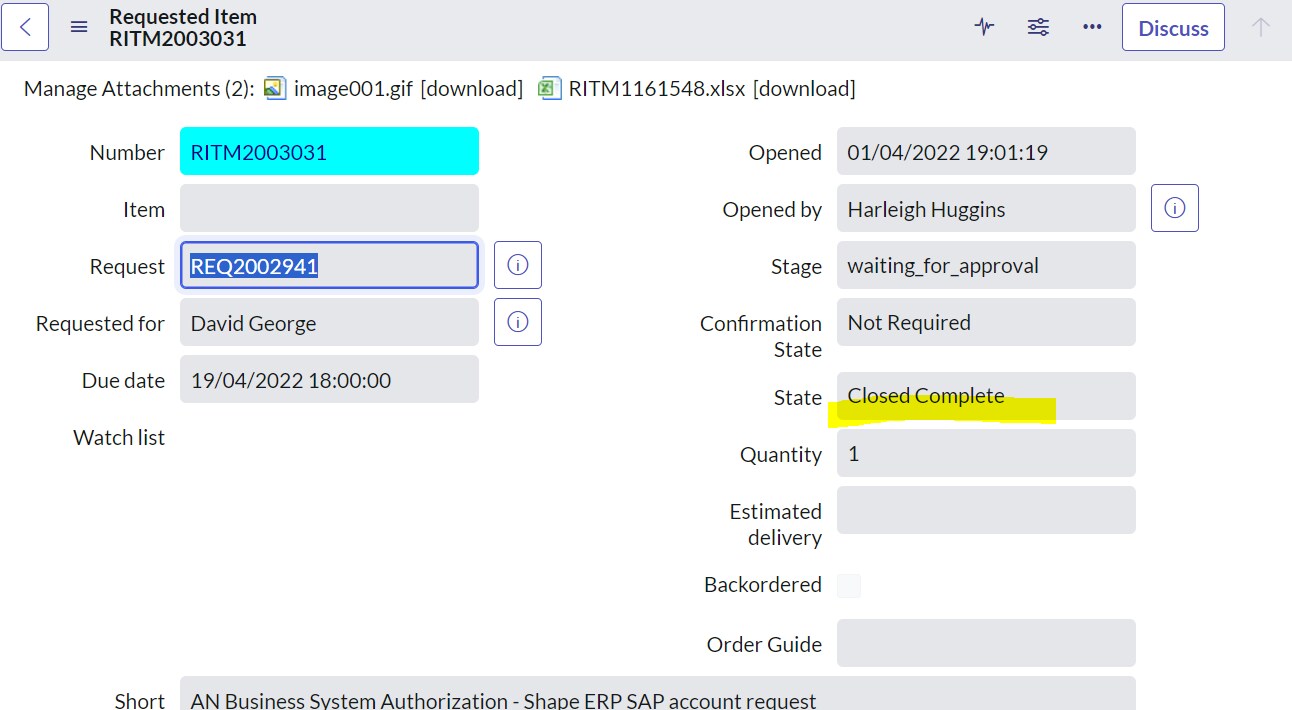Open the info preview for Harleigh Huggins

(x=1174, y=207)
